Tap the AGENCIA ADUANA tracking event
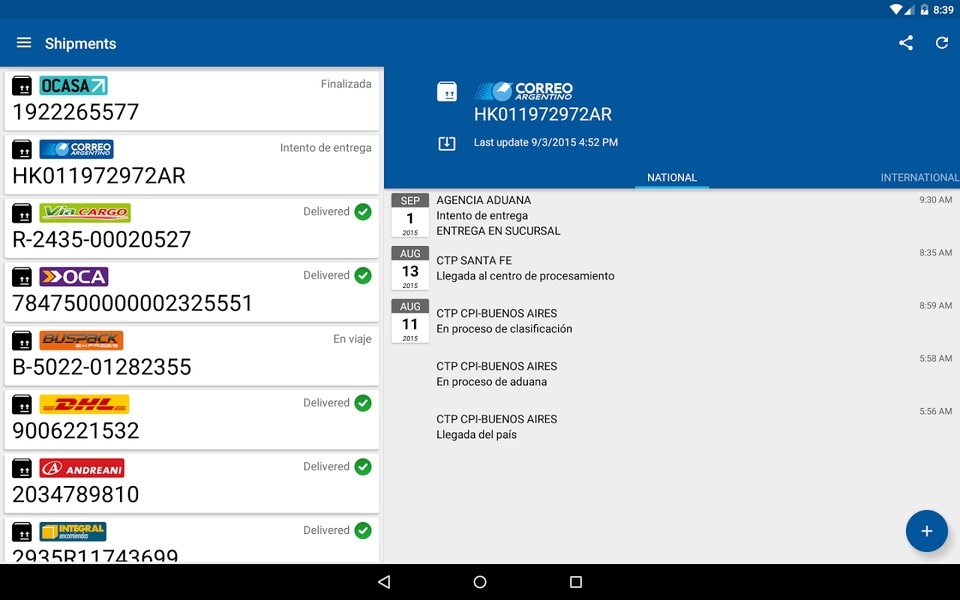The image size is (960, 600). (672, 216)
